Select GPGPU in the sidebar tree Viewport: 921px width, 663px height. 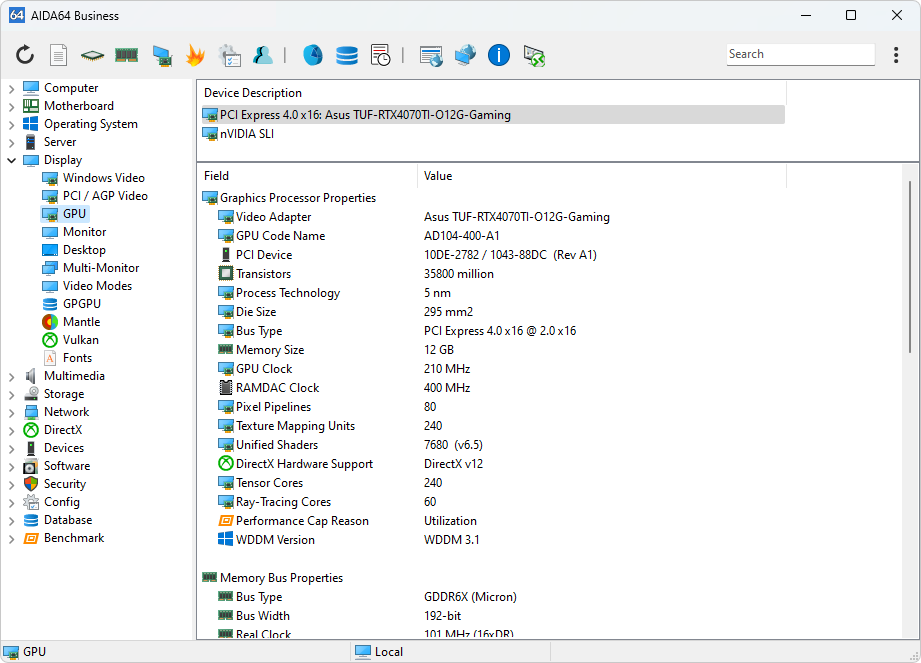click(82, 304)
